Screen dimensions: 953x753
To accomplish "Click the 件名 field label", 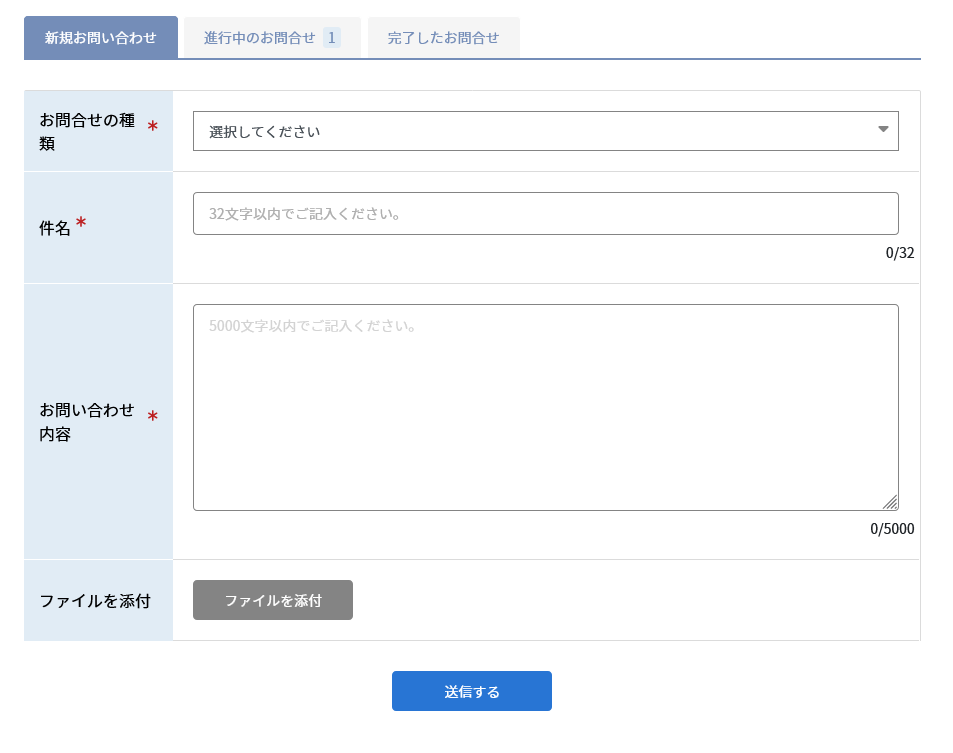I will click(x=55, y=228).
